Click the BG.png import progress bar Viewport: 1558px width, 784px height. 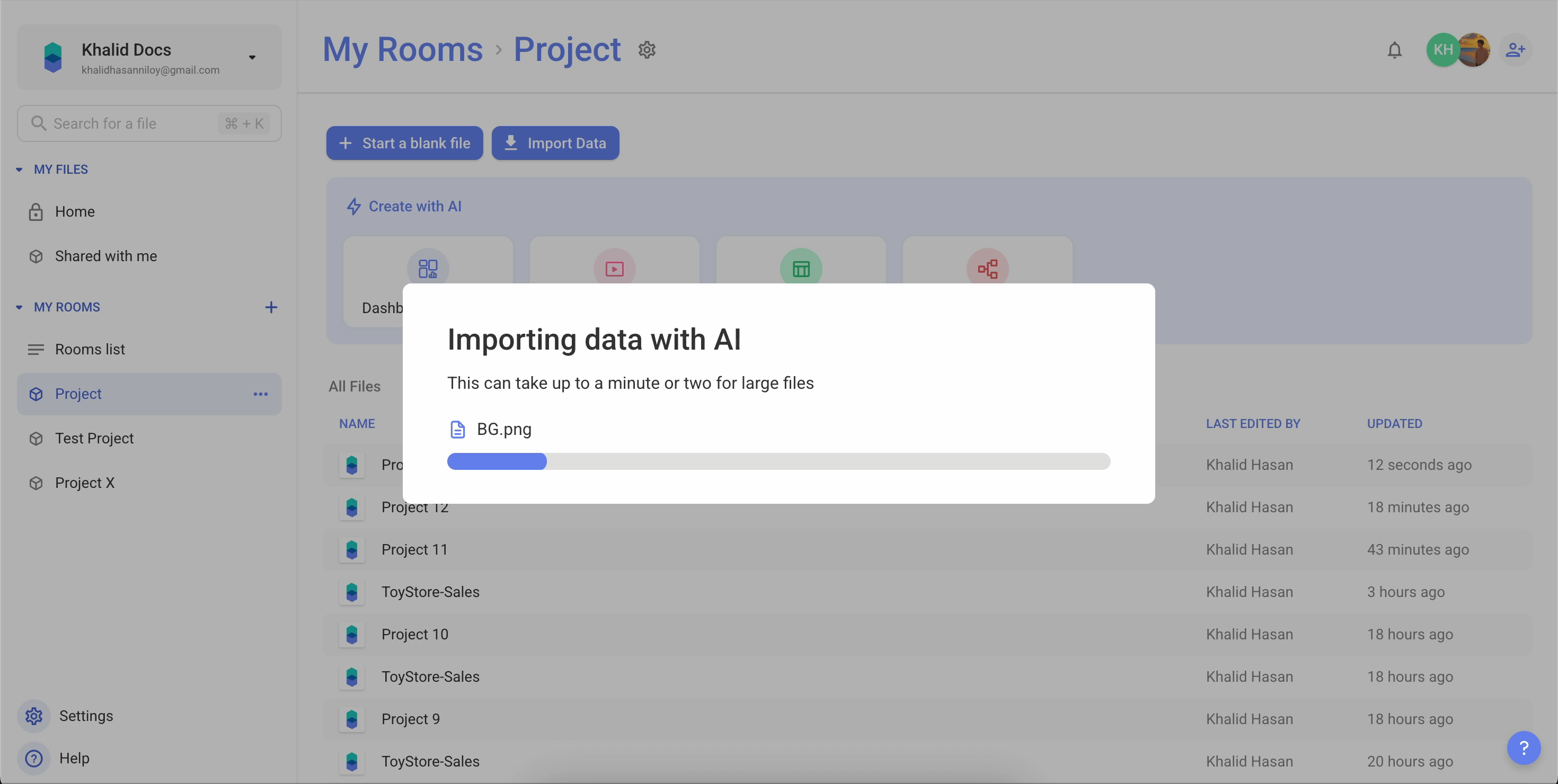click(778, 461)
